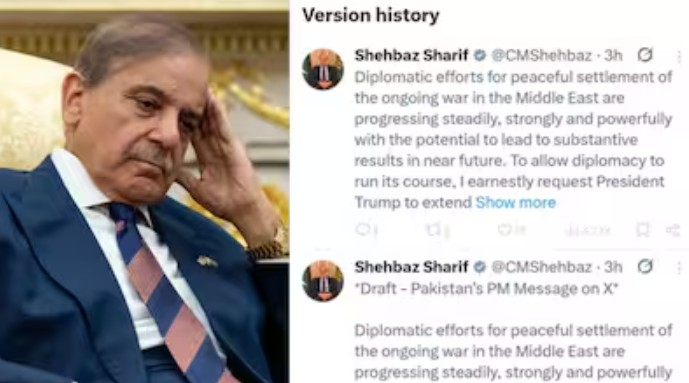Open profile avatar of the Draft tweet
Screen dimensions: 689x383
[x=323, y=281]
